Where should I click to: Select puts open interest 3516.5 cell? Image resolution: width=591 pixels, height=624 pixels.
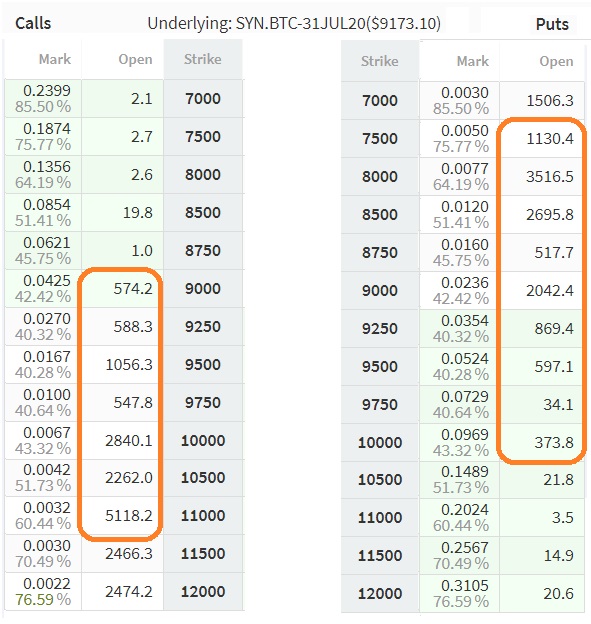tap(542, 177)
